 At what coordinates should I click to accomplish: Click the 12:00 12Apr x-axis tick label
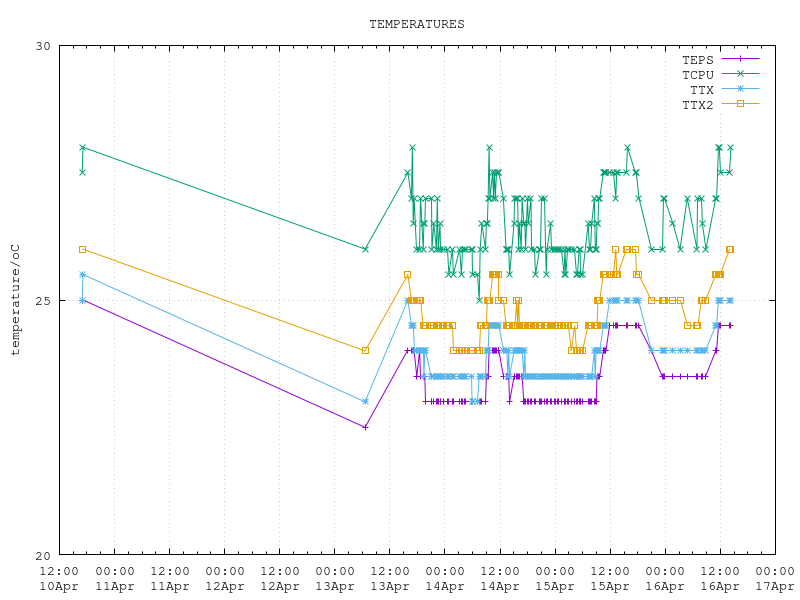(280, 577)
